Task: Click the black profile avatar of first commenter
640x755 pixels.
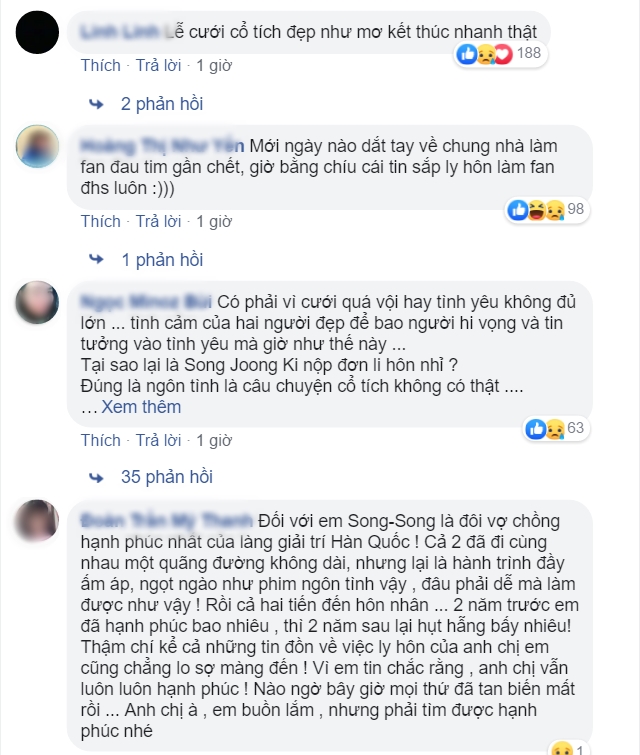Action: tap(37, 32)
